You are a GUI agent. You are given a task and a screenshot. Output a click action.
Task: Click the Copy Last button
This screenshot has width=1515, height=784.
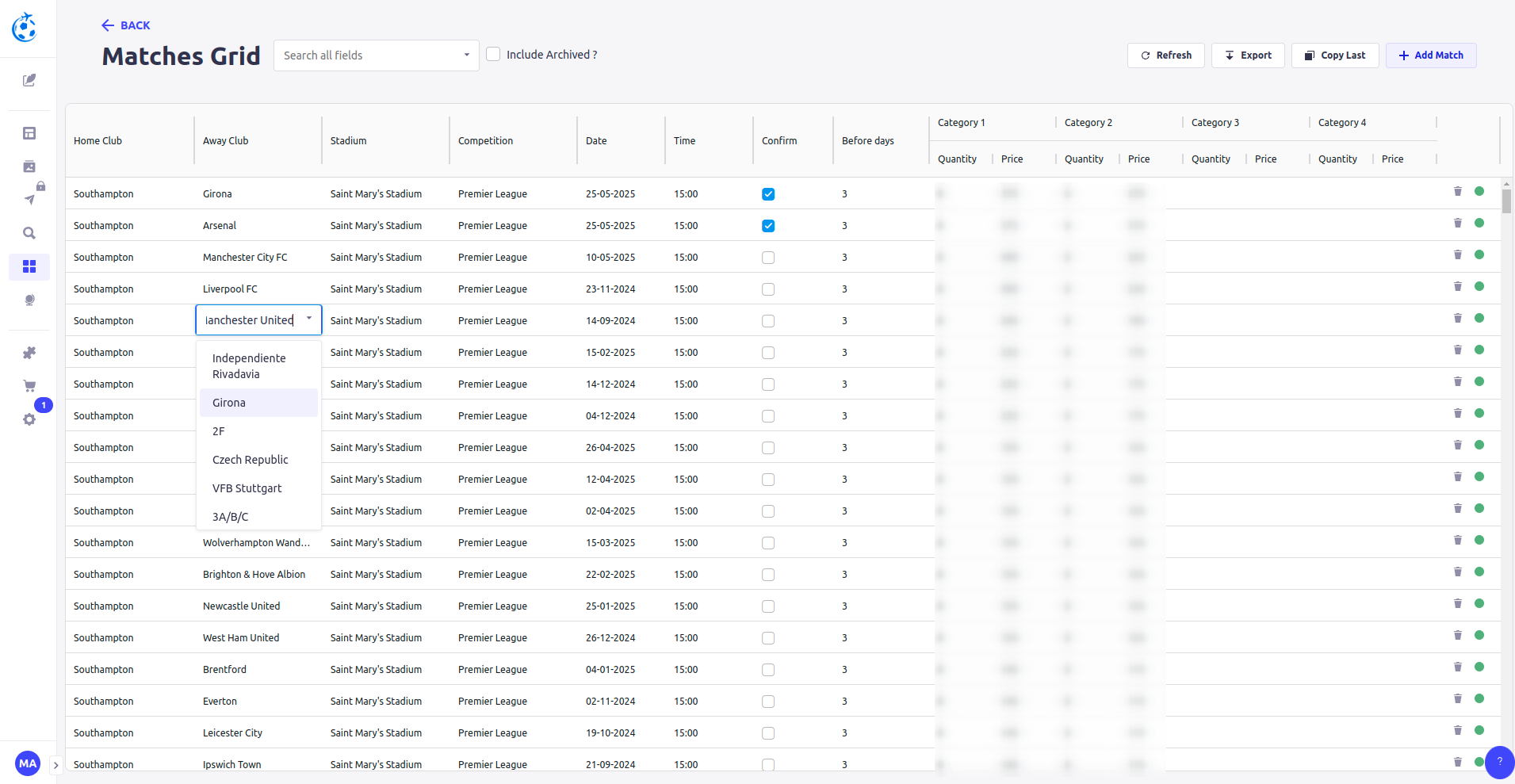coord(1335,55)
